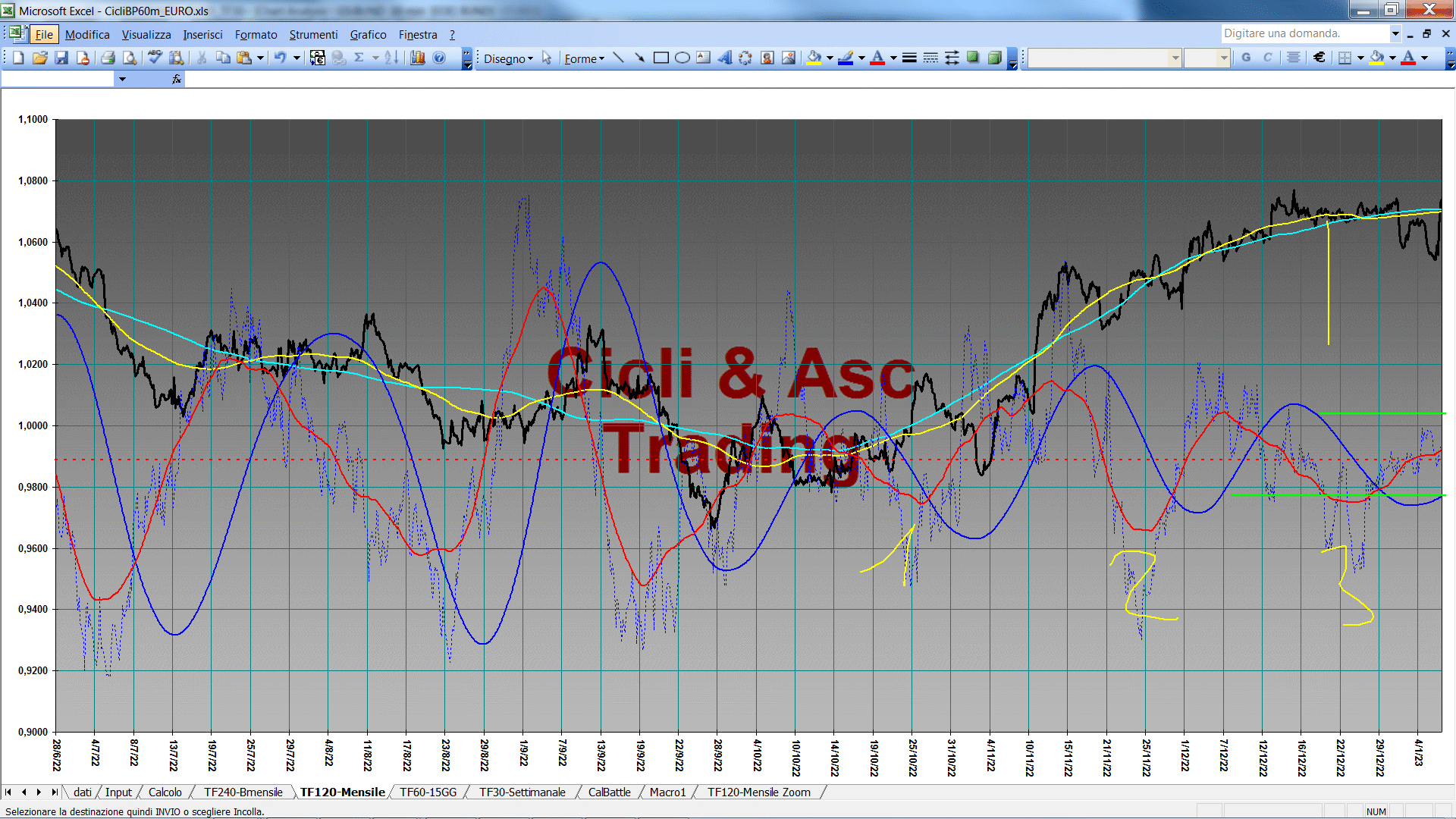Click the Formatting toolbar yellow Fill Color bucket
The height and width of the screenshot is (819, 1456).
coord(1377,58)
